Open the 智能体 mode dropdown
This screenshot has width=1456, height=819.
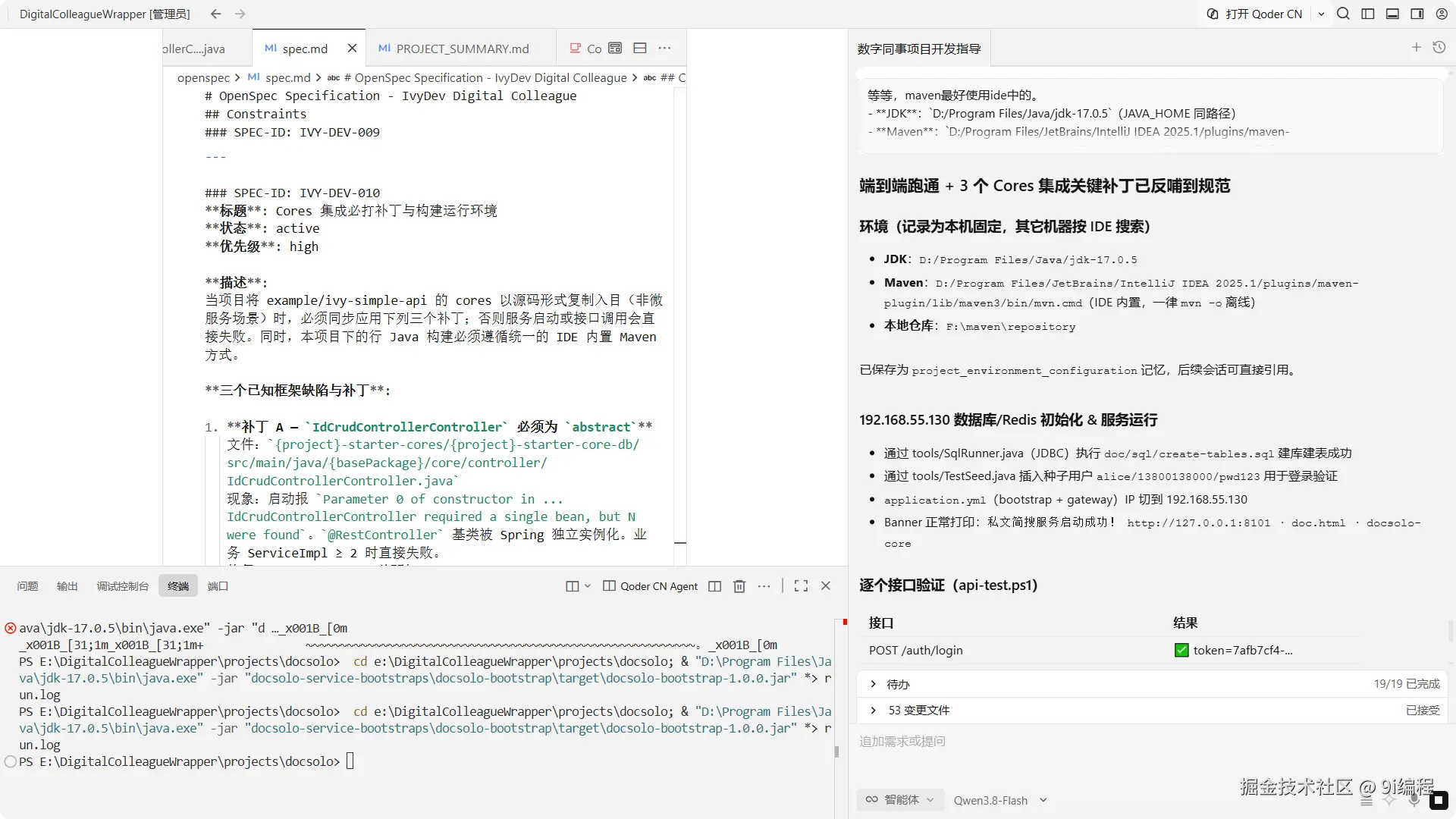pos(901,800)
